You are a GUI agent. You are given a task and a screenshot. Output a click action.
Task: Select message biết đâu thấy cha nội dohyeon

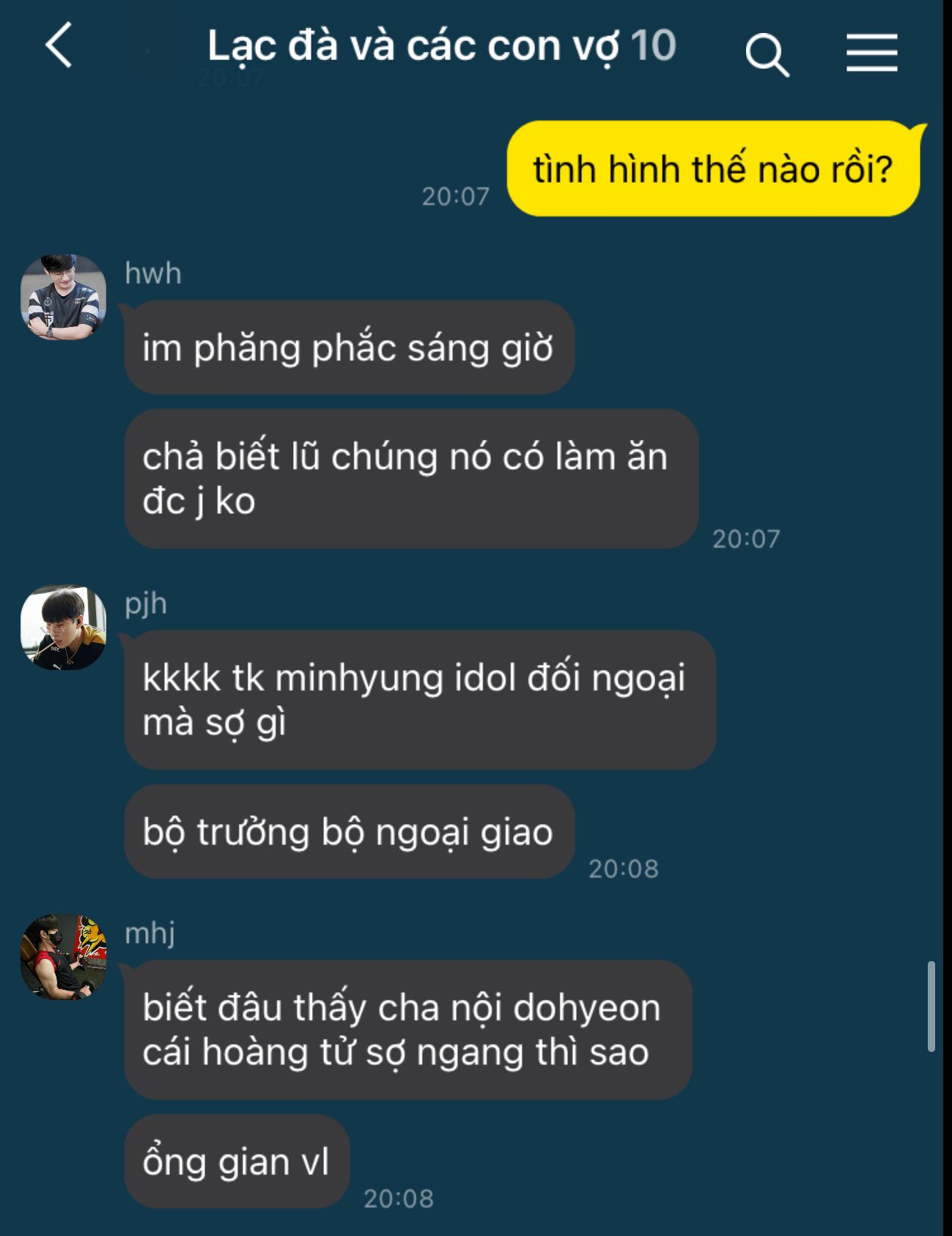(x=407, y=1029)
